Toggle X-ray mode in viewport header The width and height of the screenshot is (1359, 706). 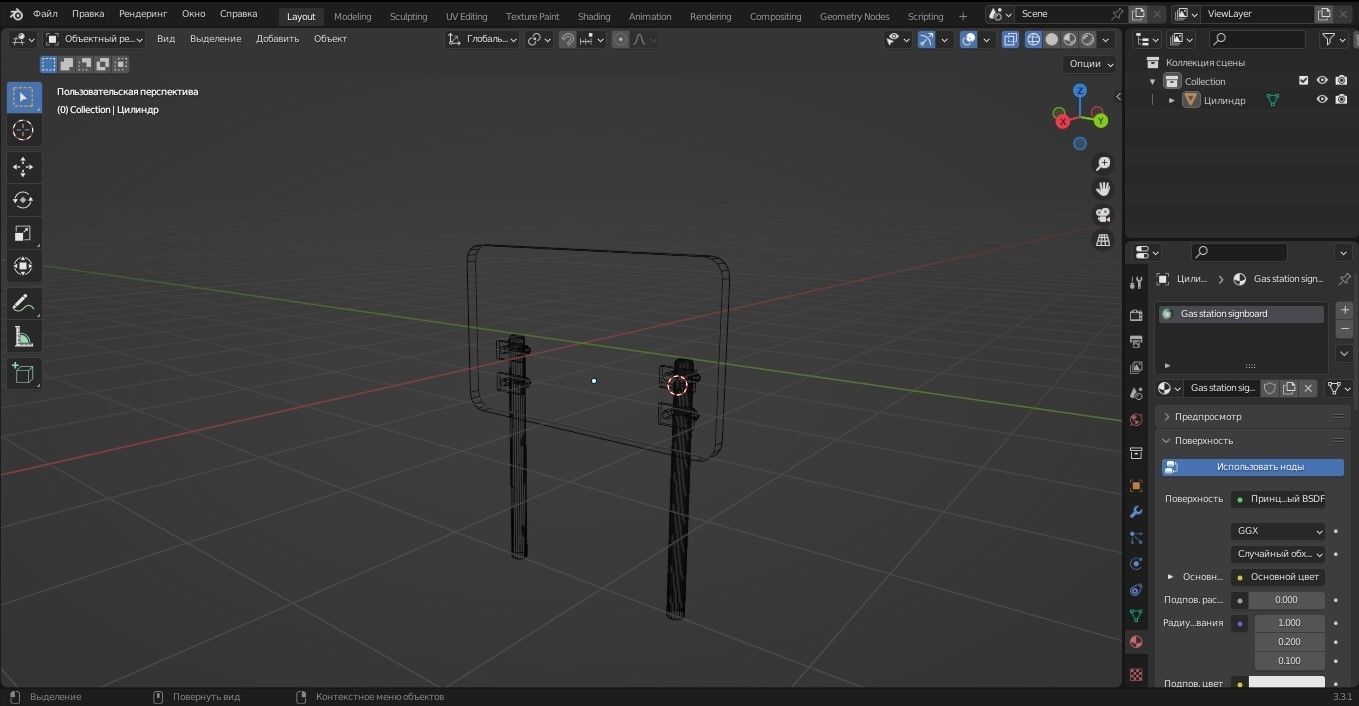pos(1010,39)
